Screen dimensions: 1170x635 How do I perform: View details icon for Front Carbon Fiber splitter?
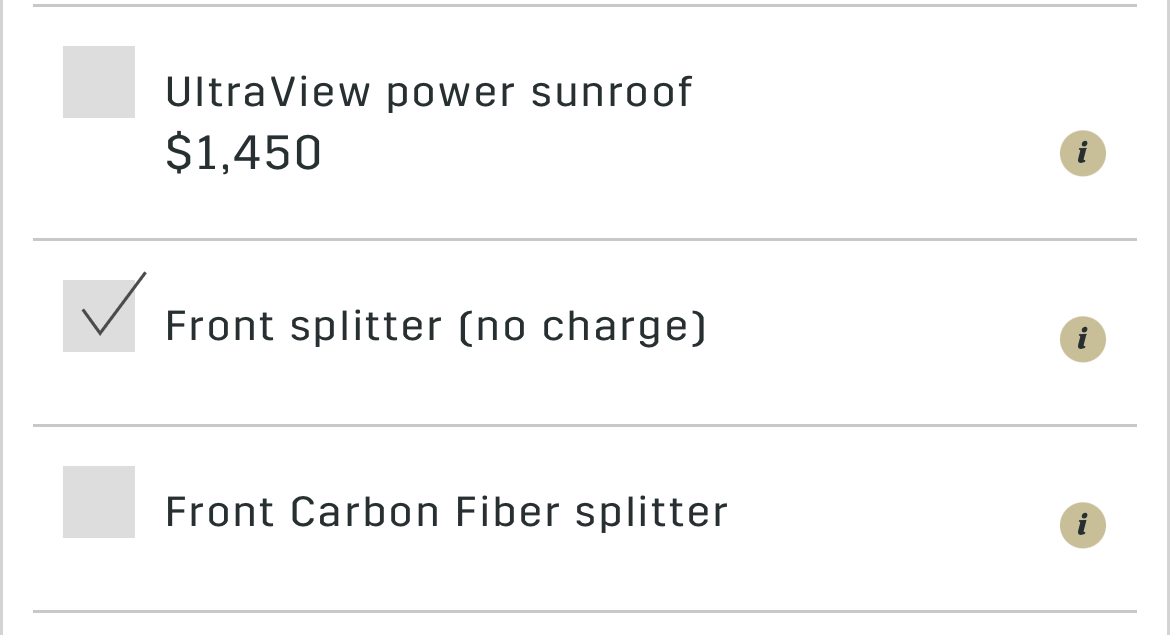coord(1083,525)
